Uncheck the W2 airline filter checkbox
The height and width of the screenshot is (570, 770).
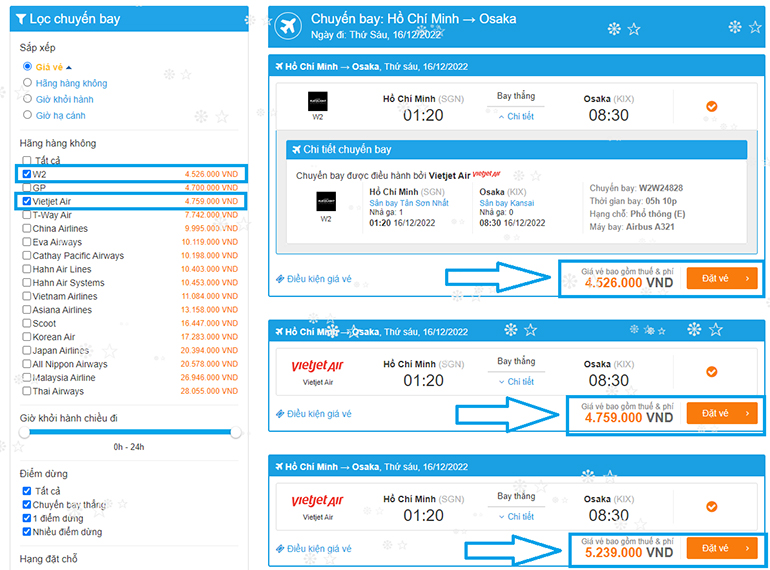point(27,174)
